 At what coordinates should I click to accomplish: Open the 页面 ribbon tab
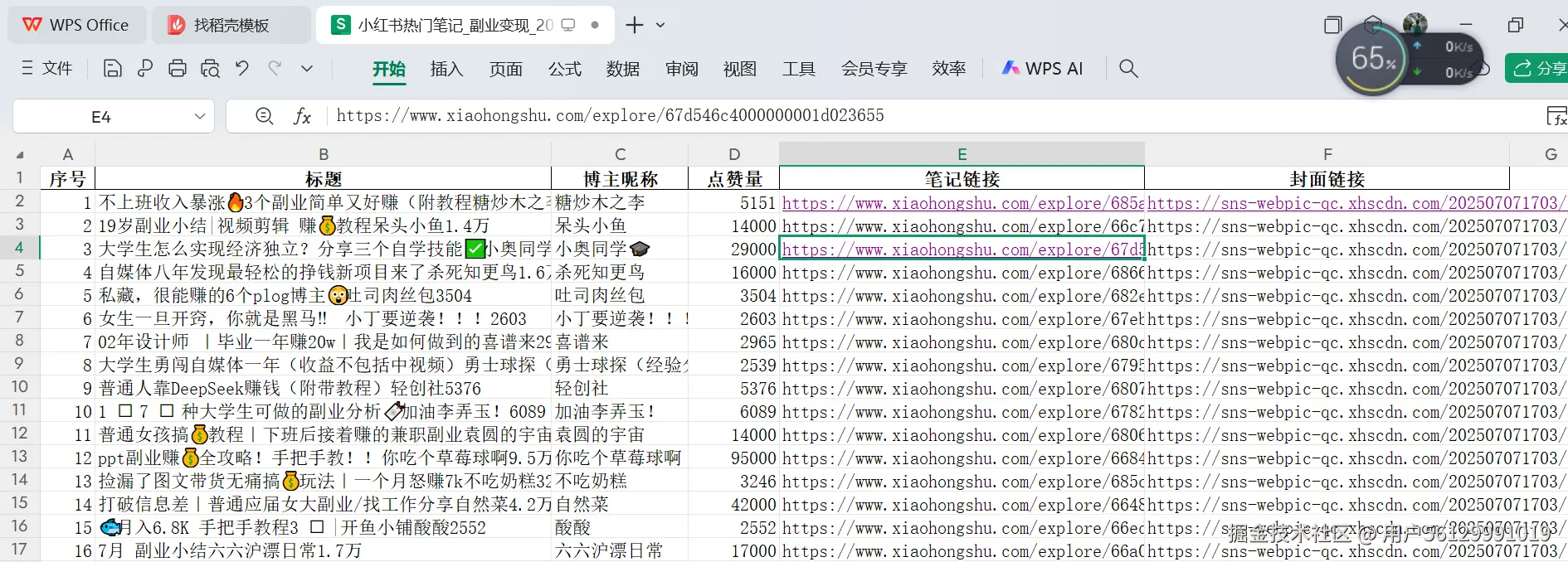506,69
